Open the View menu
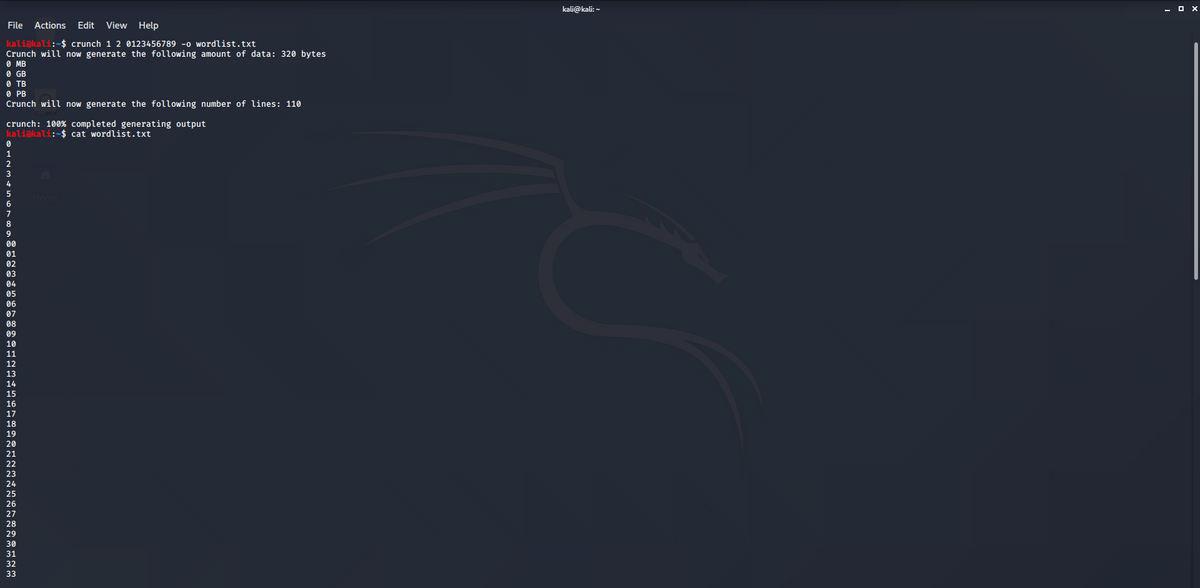 pos(116,25)
